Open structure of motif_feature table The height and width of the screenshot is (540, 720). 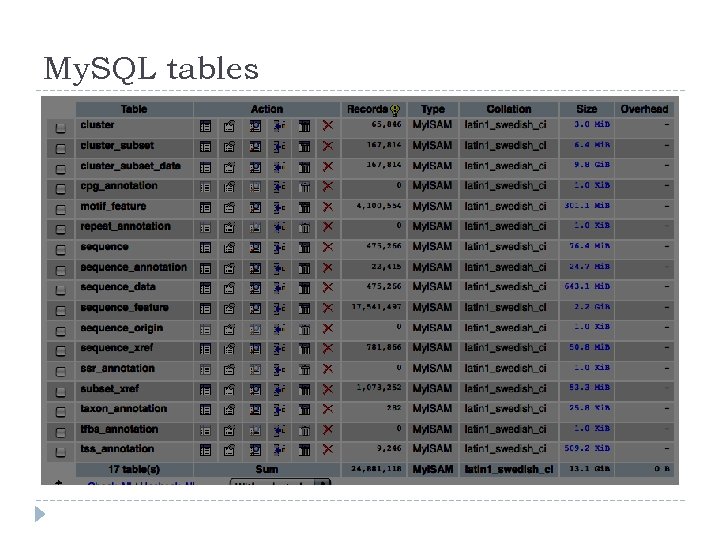click(x=229, y=208)
